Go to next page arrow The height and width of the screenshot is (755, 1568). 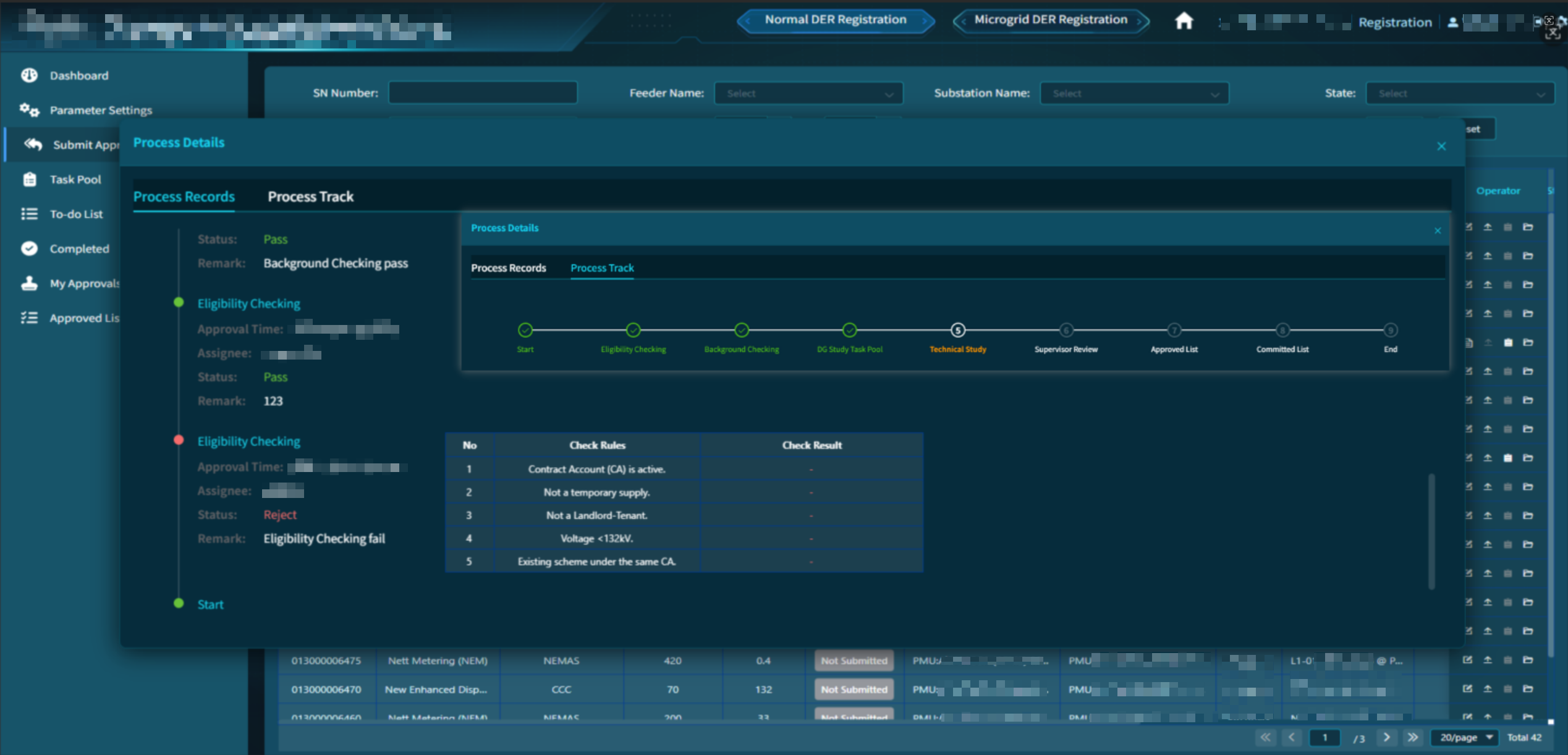[x=1386, y=737]
